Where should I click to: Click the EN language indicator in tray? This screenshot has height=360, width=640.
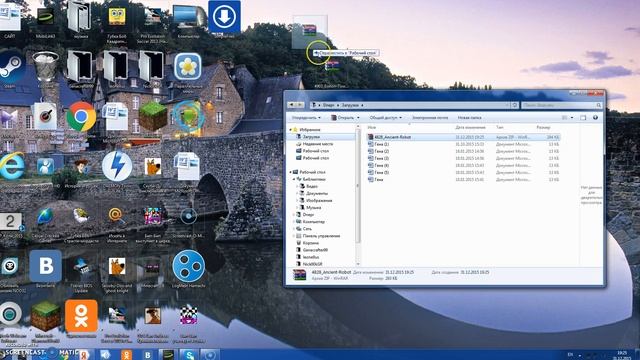tap(571, 355)
